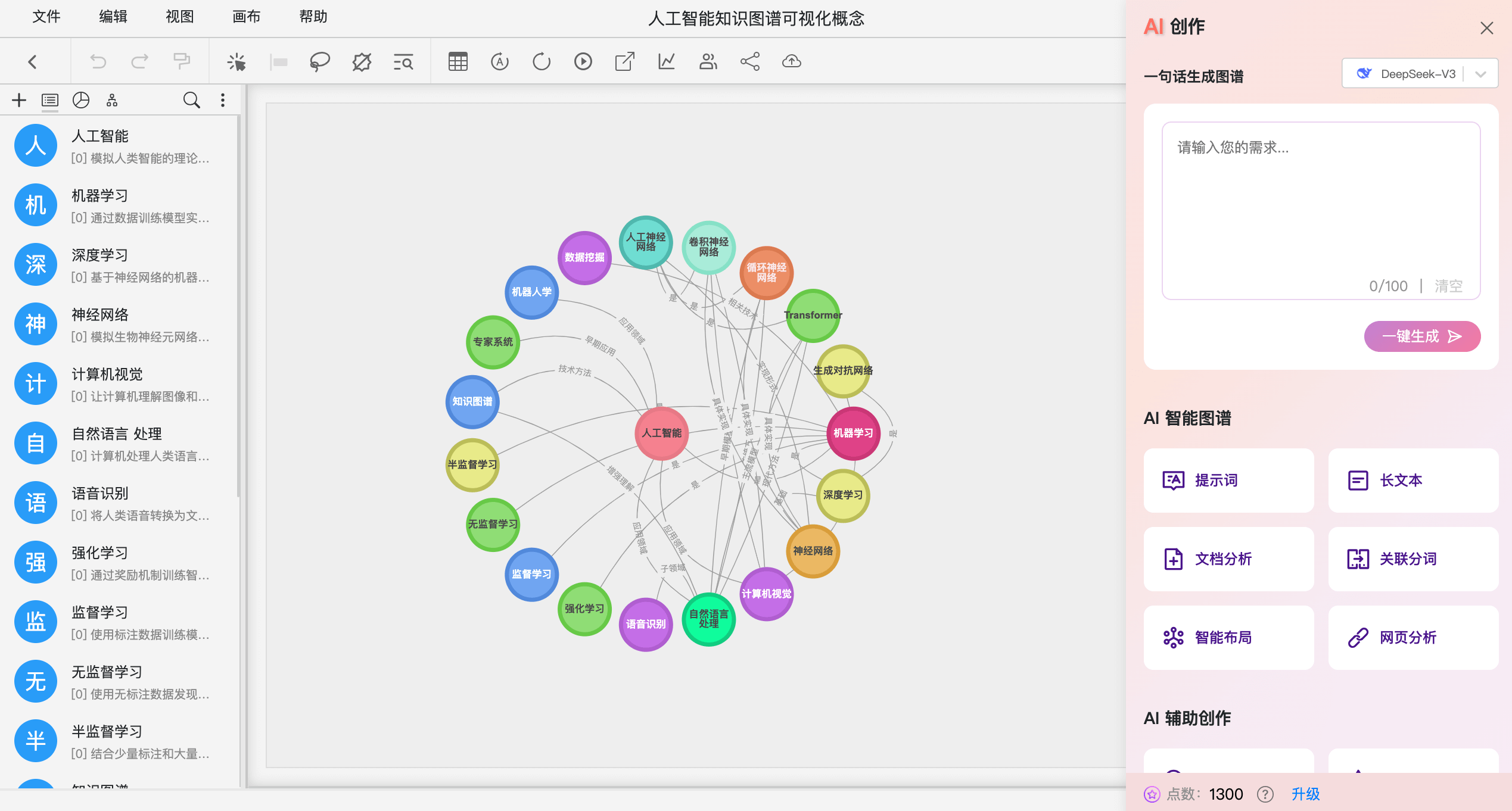Add a new node with plus icon

pyautogui.click(x=19, y=100)
